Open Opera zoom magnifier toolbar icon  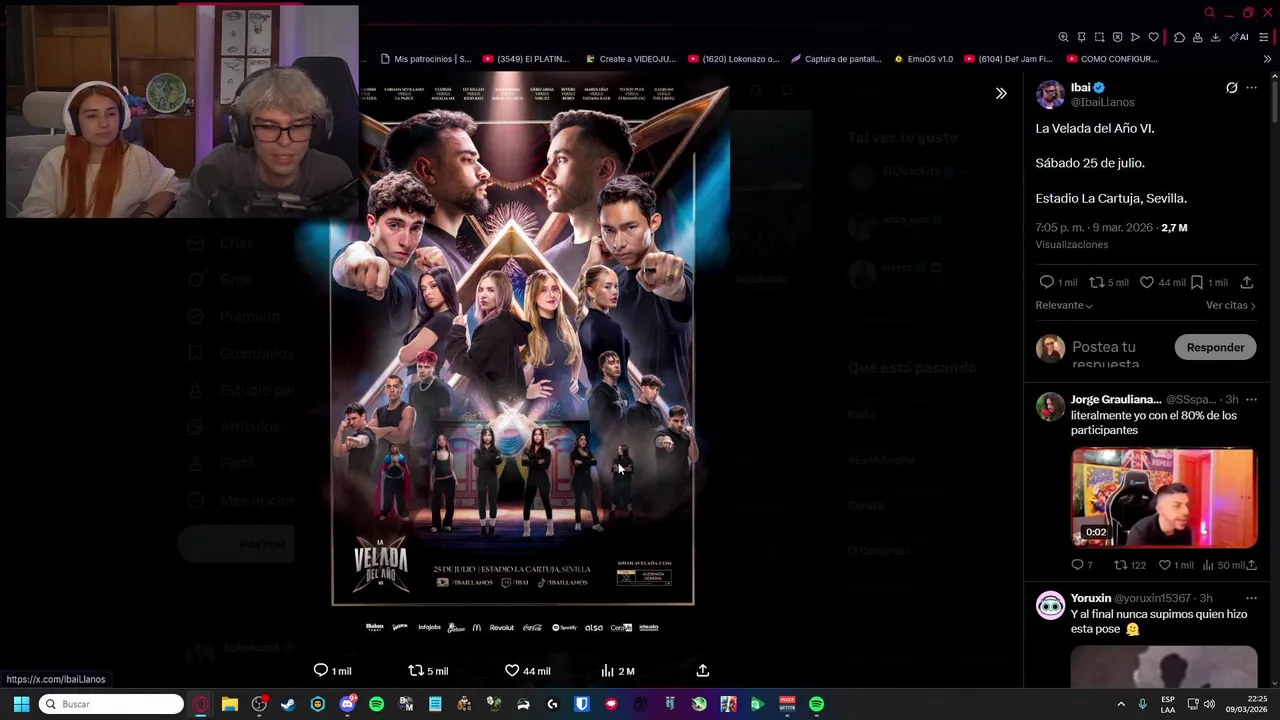coord(1064,37)
